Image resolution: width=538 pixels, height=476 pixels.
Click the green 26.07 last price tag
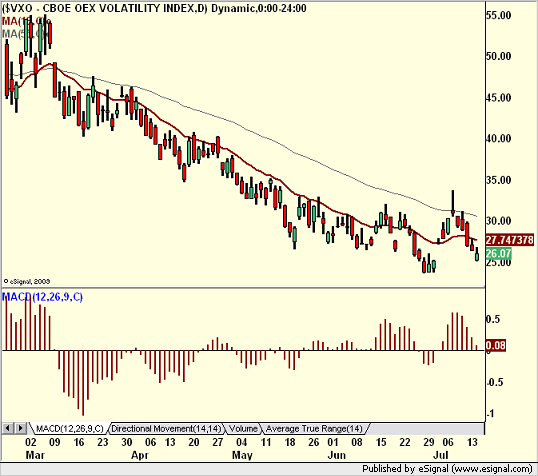(x=499, y=254)
